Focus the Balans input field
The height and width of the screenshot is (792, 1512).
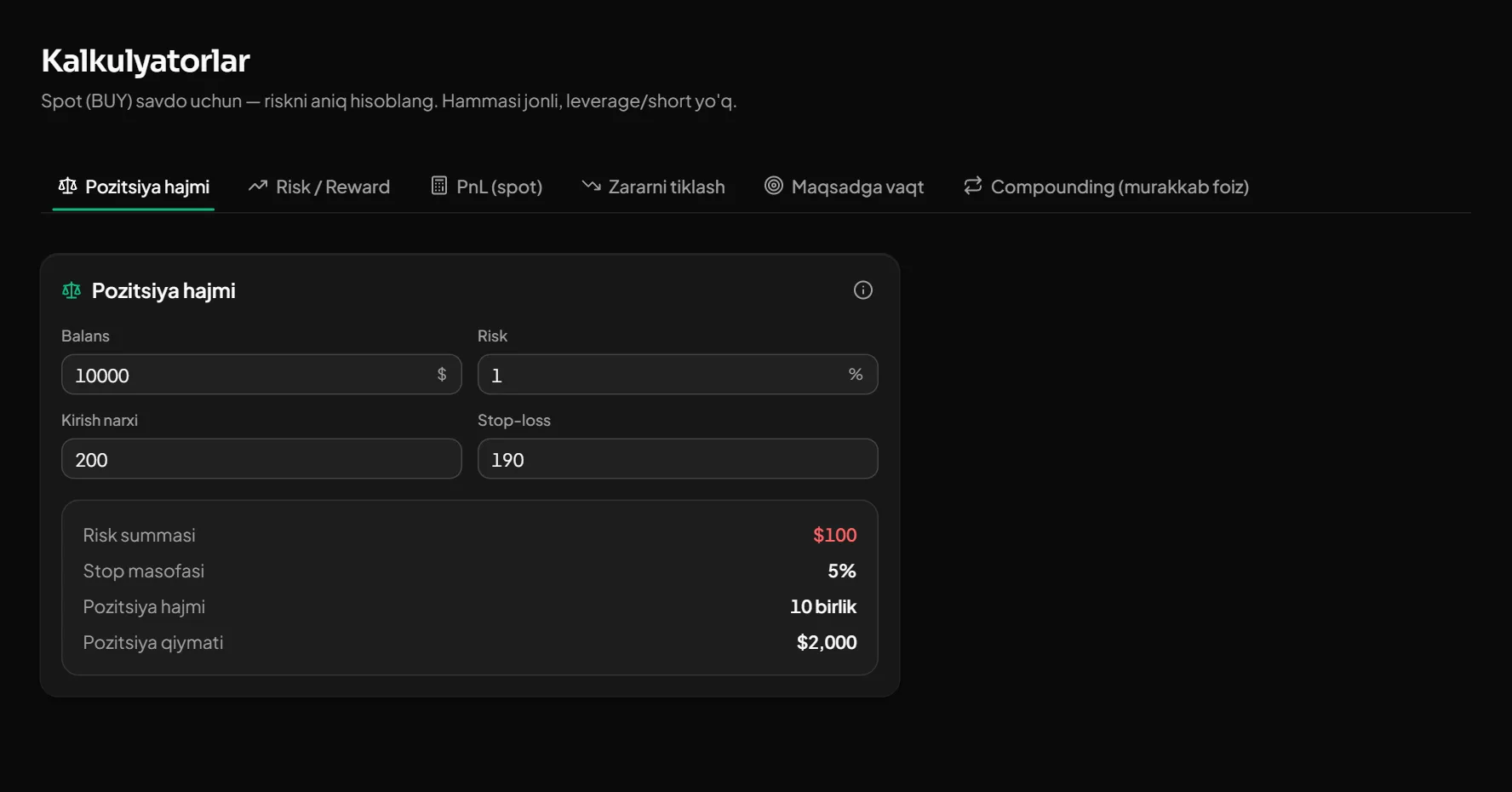pos(261,375)
